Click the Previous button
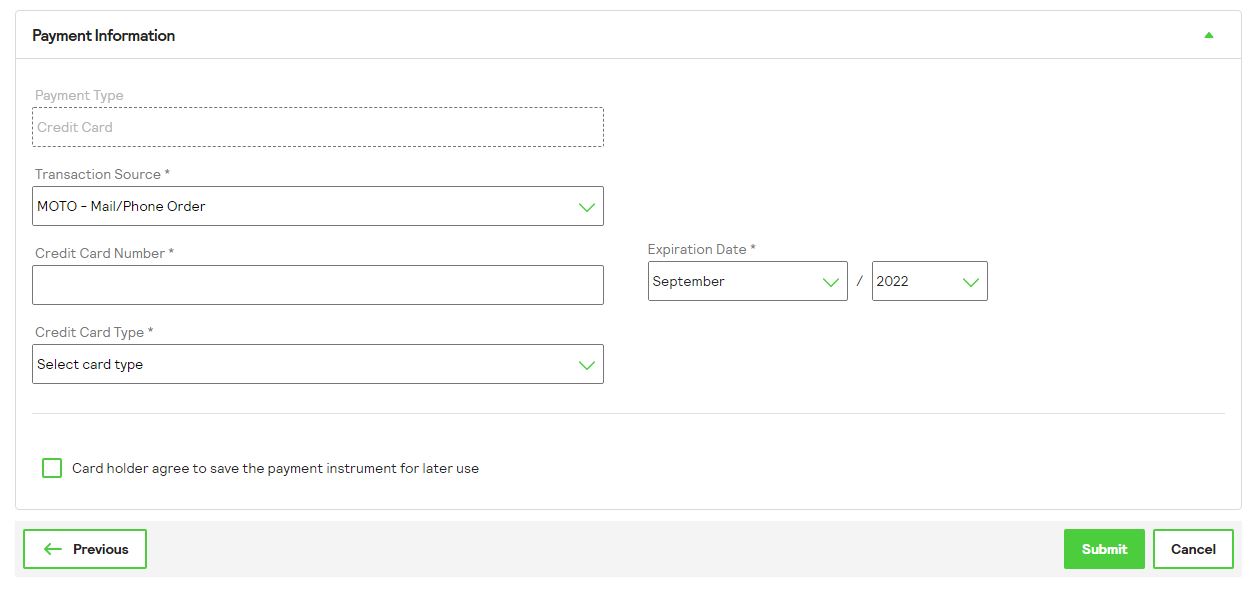Image resolution: width=1251 pixels, height=602 pixels. [85, 548]
